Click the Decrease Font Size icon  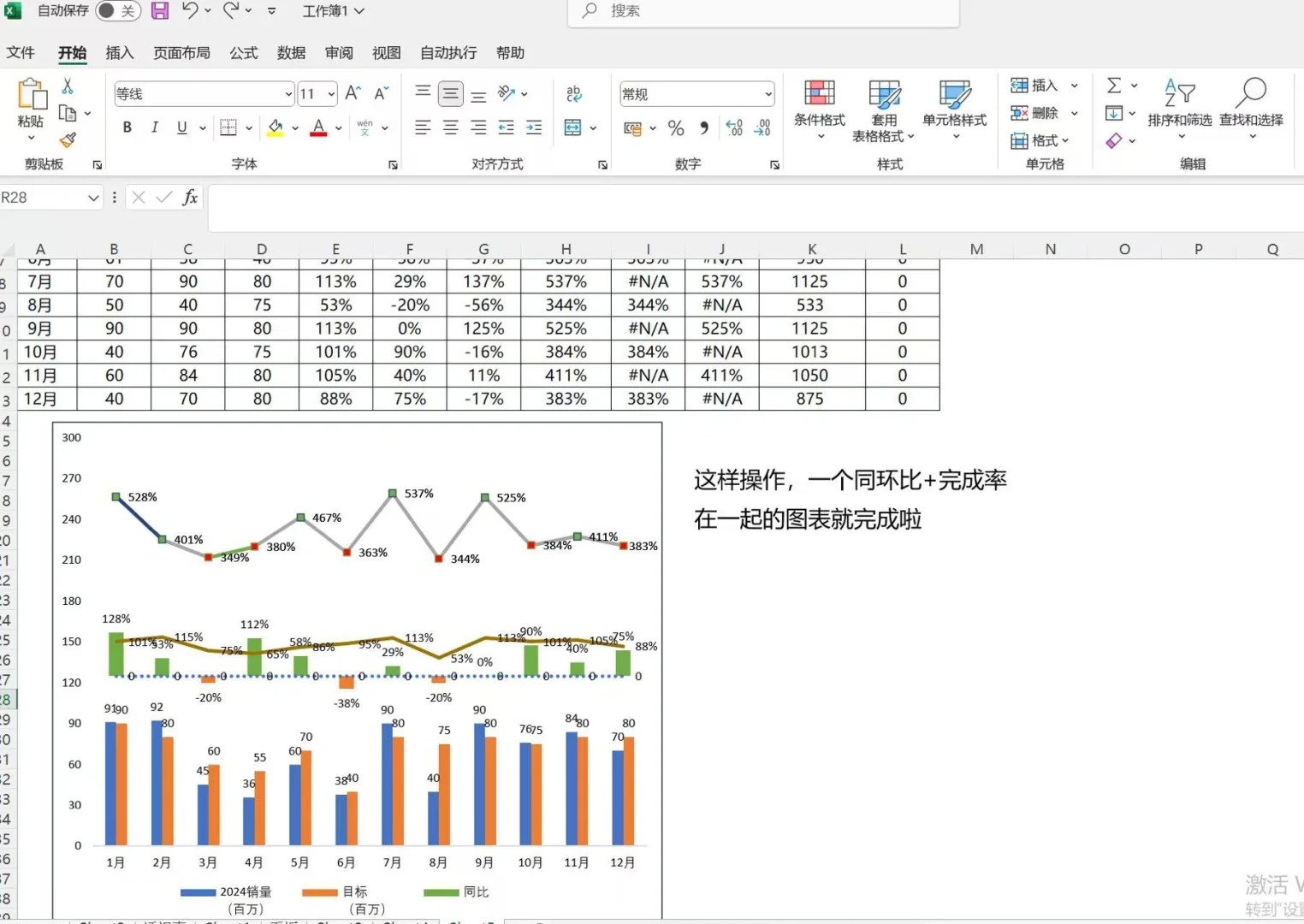coord(382,93)
